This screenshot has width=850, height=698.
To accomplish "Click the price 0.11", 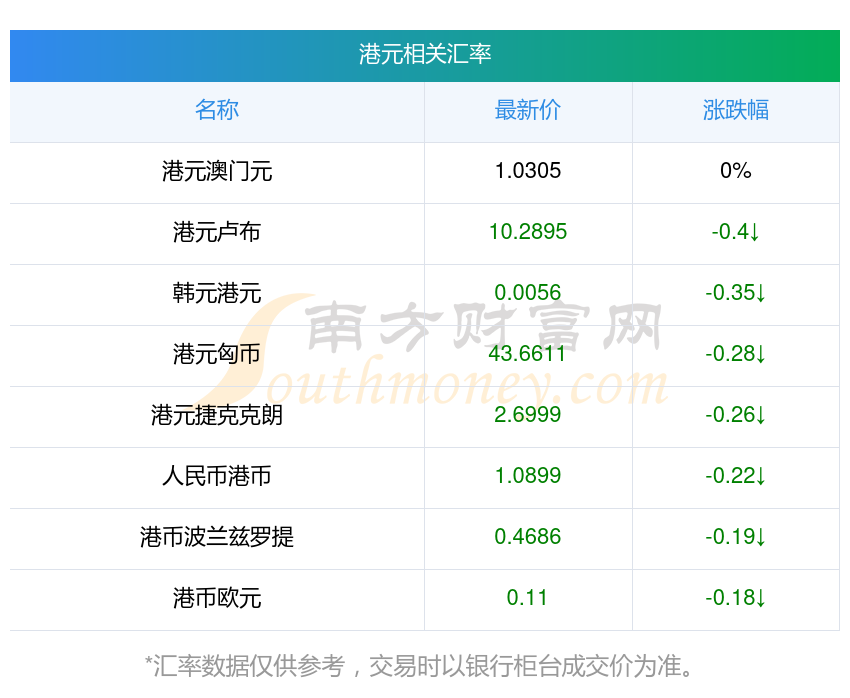I will click(527, 598).
